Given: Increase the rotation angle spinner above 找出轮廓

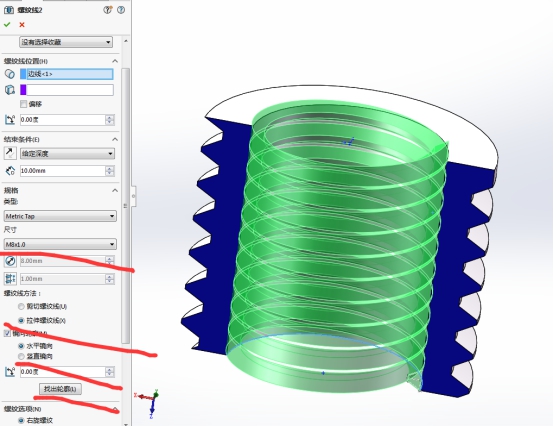Looking at the screenshot, I should tap(110, 369).
